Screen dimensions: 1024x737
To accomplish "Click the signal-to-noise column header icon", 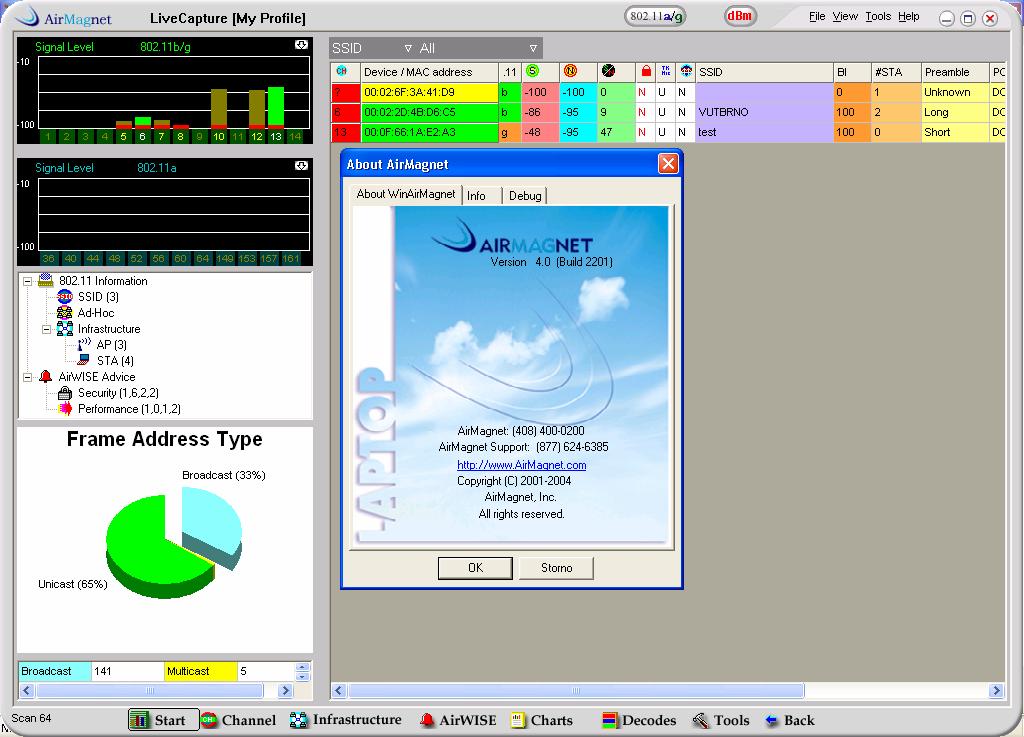I will point(608,71).
